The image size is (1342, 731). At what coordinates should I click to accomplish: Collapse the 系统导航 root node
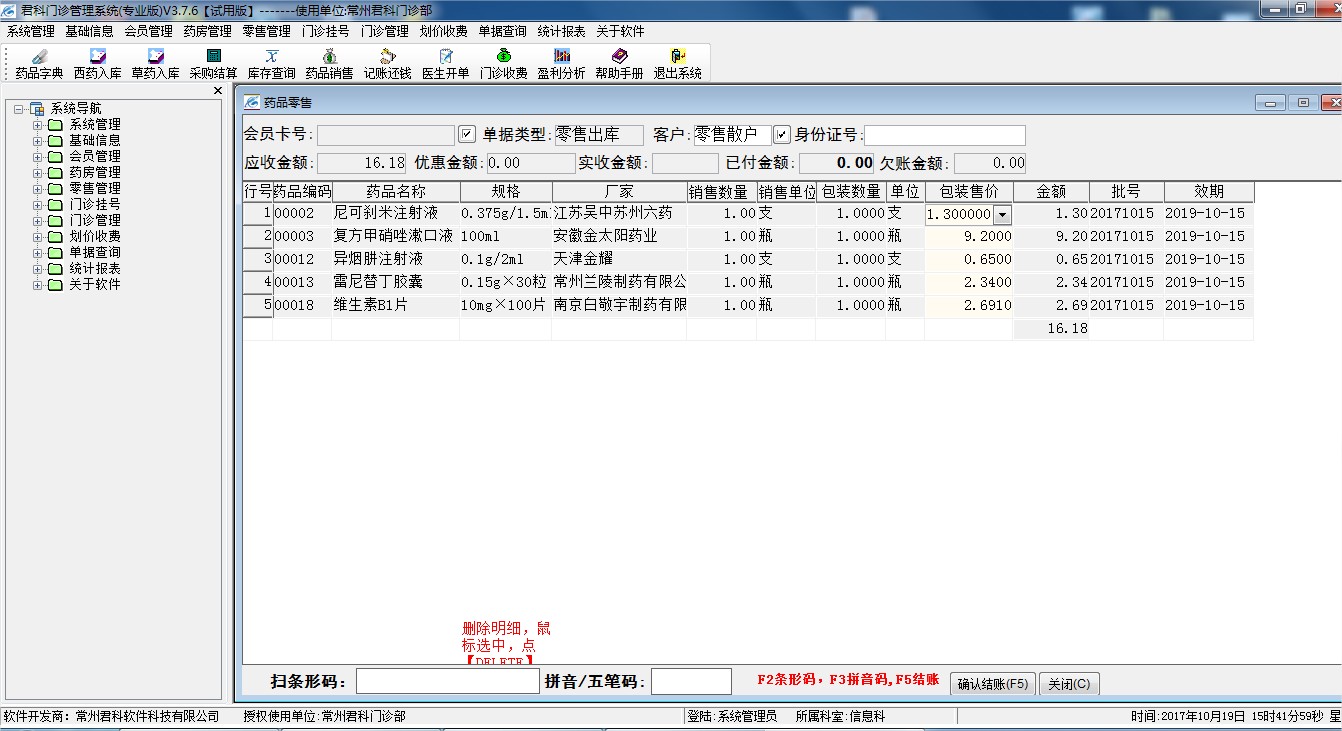(x=20, y=109)
